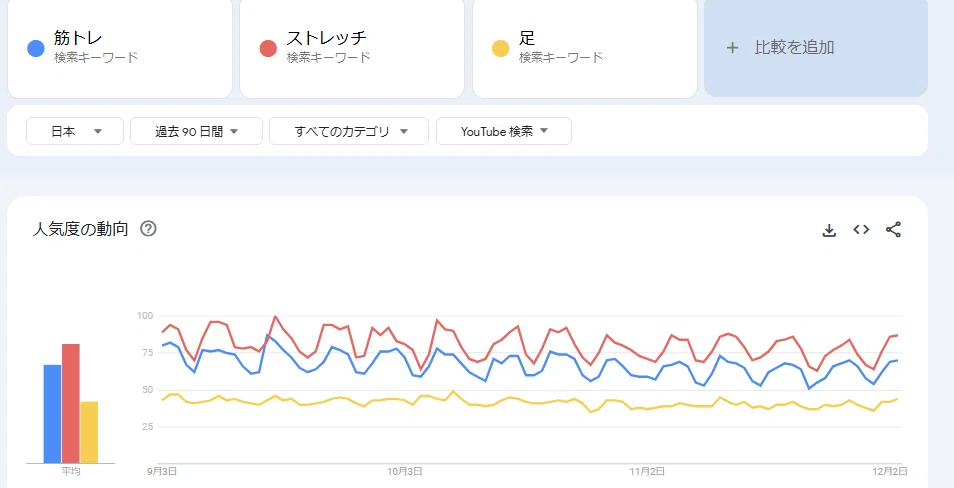954x488 pixels.
Task: Click the 12月2日 axis label
Action: pyautogui.click(x=891, y=472)
